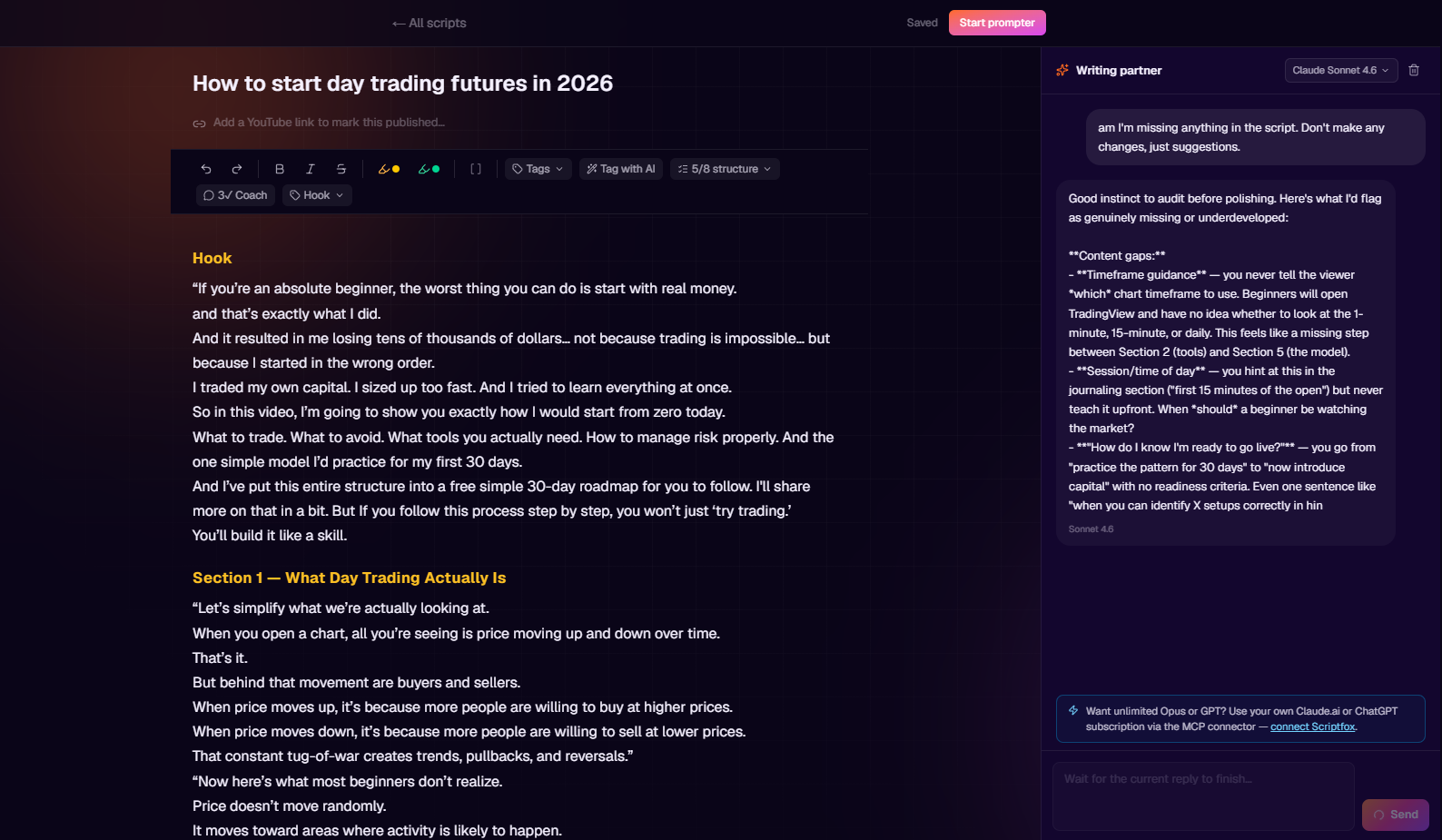Open the Claude Sonnet 4.6 model selector
The image size is (1442, 840).
[x=1340, y=70]
